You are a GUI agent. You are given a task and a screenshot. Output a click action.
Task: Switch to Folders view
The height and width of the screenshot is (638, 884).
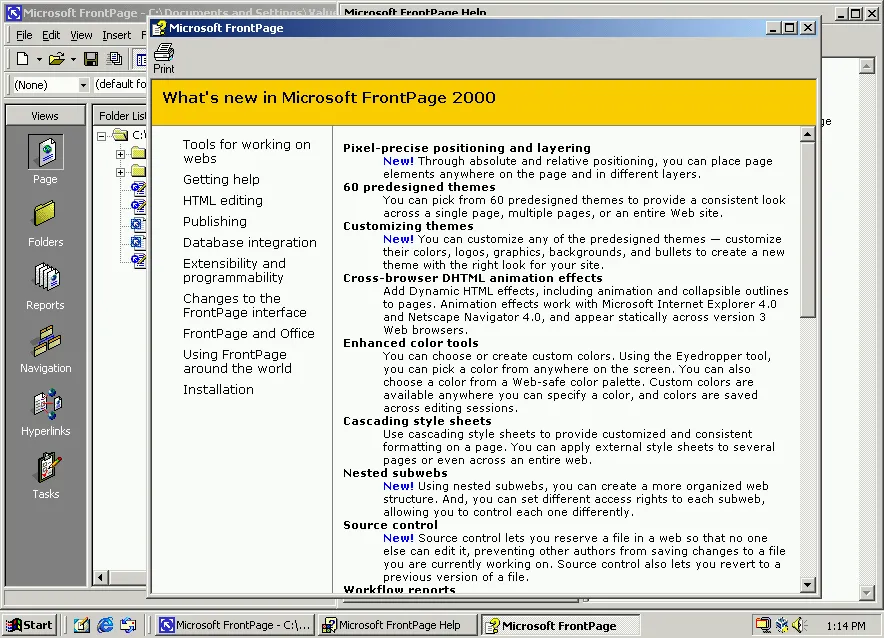click(x=45, y=218)
